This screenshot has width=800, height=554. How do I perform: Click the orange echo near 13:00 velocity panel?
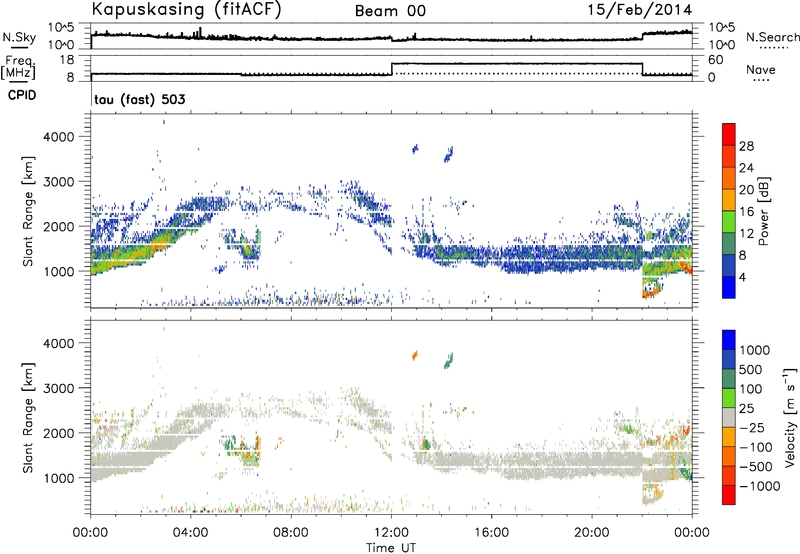pos(415,356)
